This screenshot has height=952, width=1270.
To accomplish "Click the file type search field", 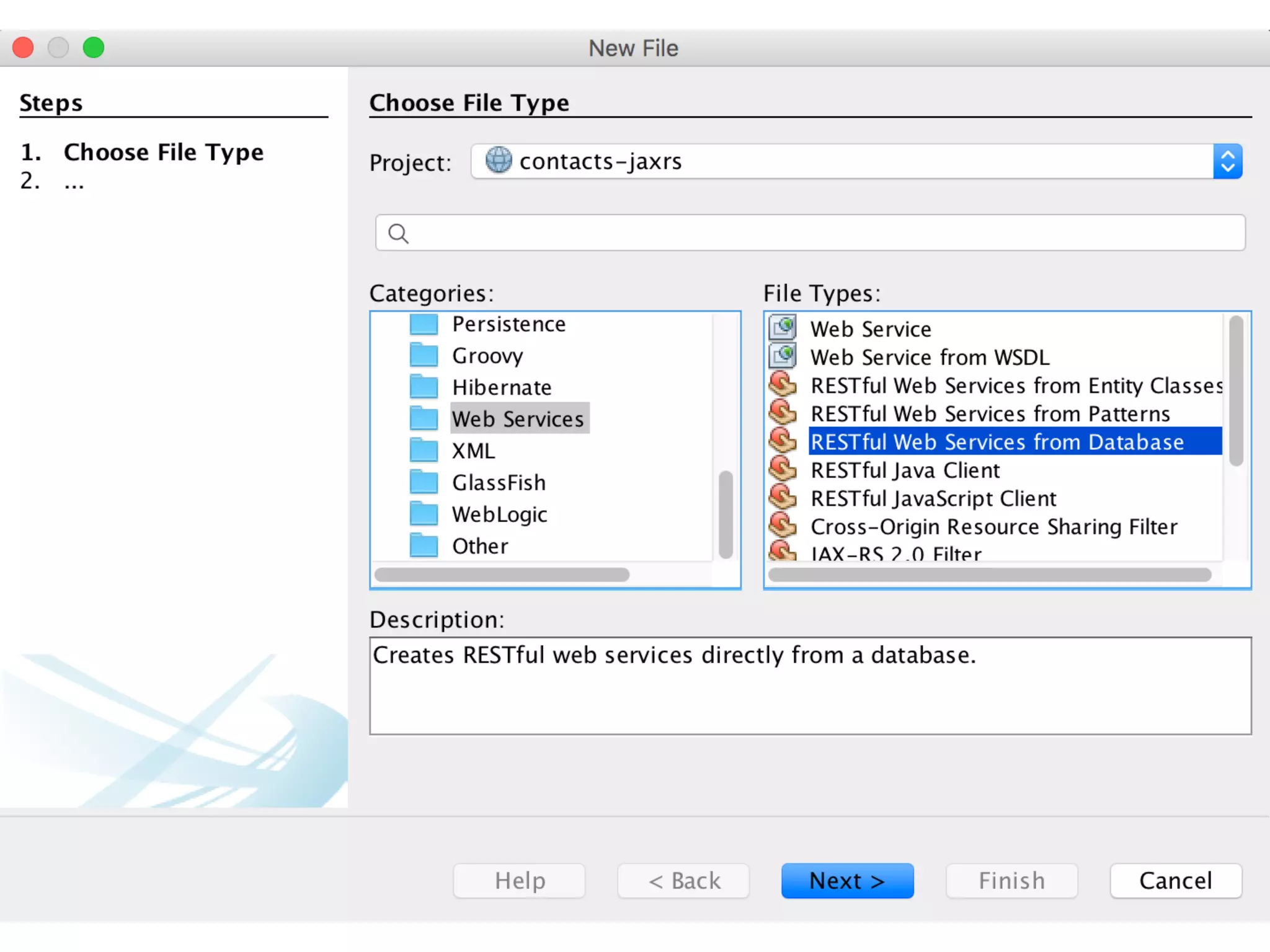I will click(819, 233).
